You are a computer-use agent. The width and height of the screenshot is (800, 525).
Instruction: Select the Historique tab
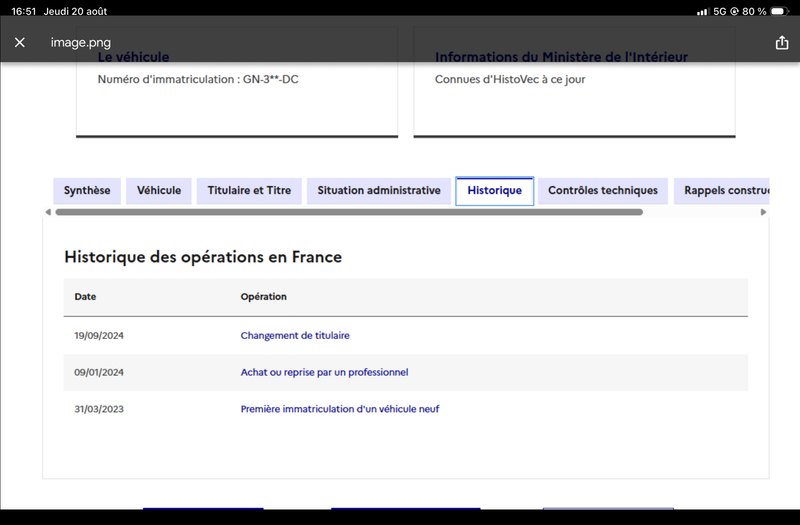pos(494,191)
